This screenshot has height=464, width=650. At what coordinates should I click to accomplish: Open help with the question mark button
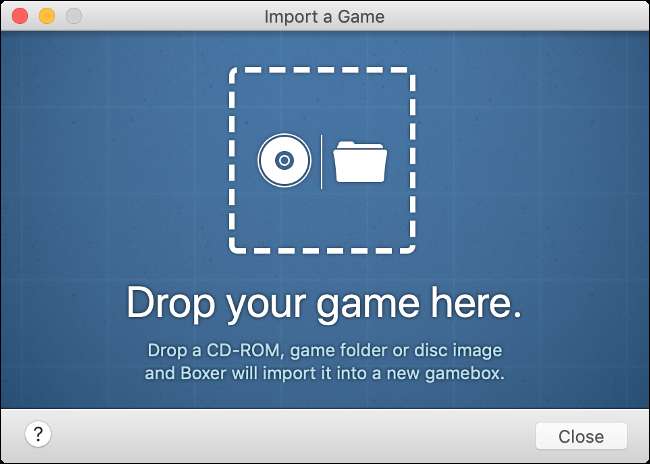tap(38, 435)
